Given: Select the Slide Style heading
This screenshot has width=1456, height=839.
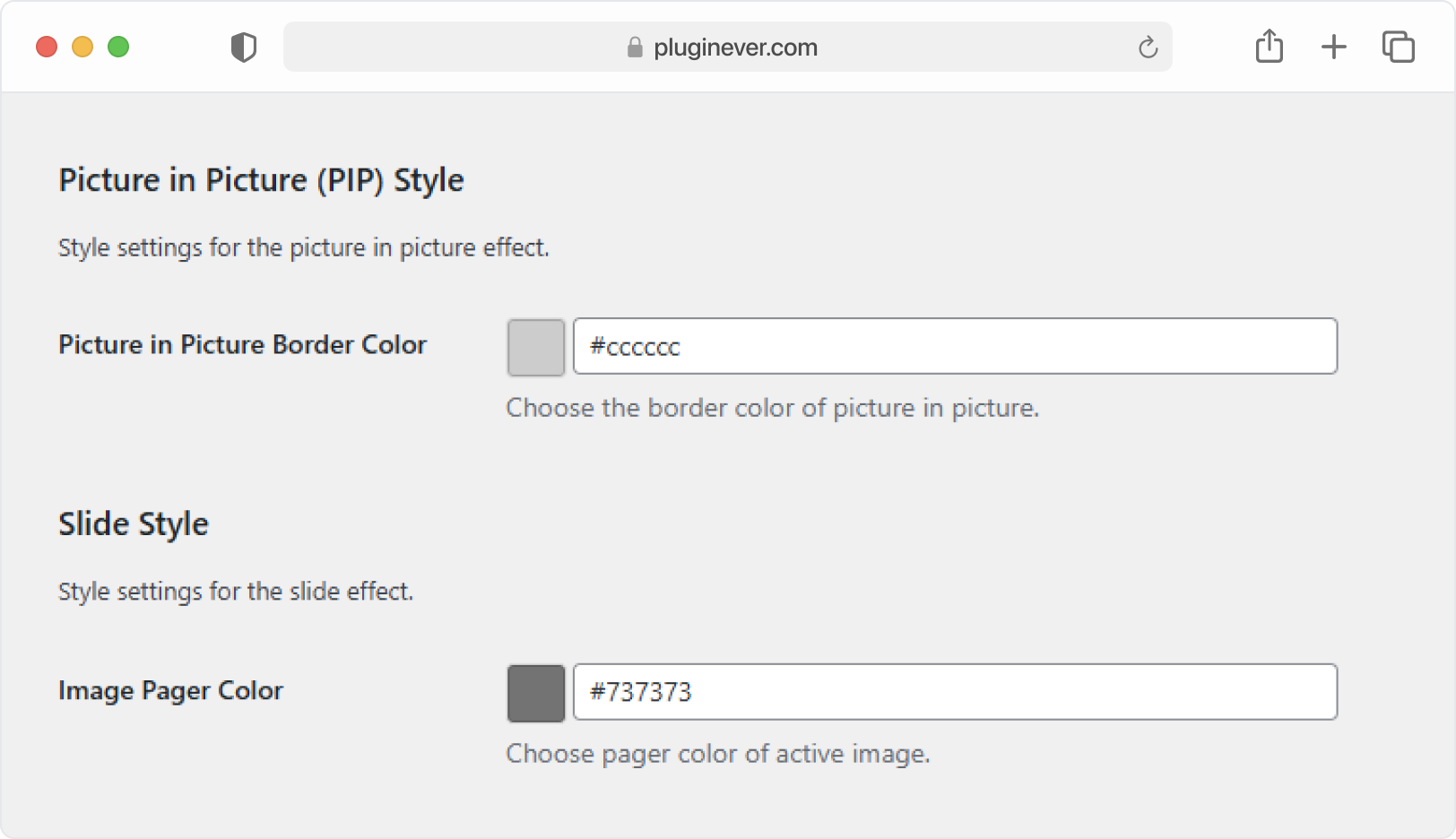Looking at the screenshot, I should coord(134,524).
